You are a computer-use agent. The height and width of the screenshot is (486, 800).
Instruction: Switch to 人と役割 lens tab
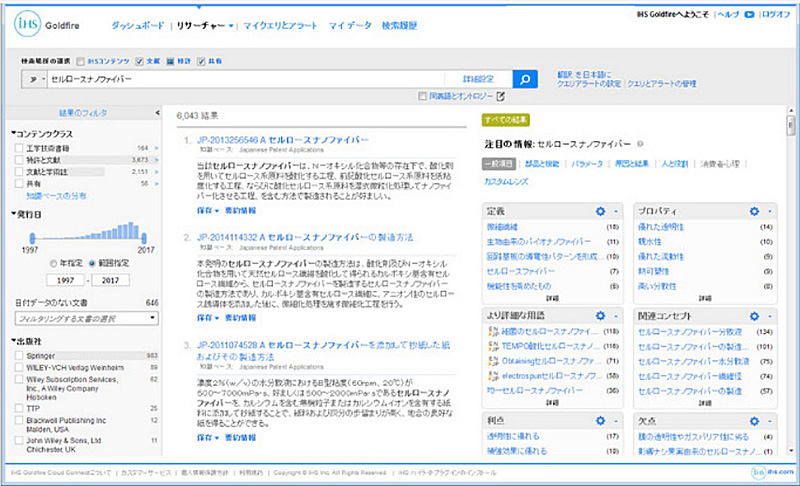coord(674,164)
